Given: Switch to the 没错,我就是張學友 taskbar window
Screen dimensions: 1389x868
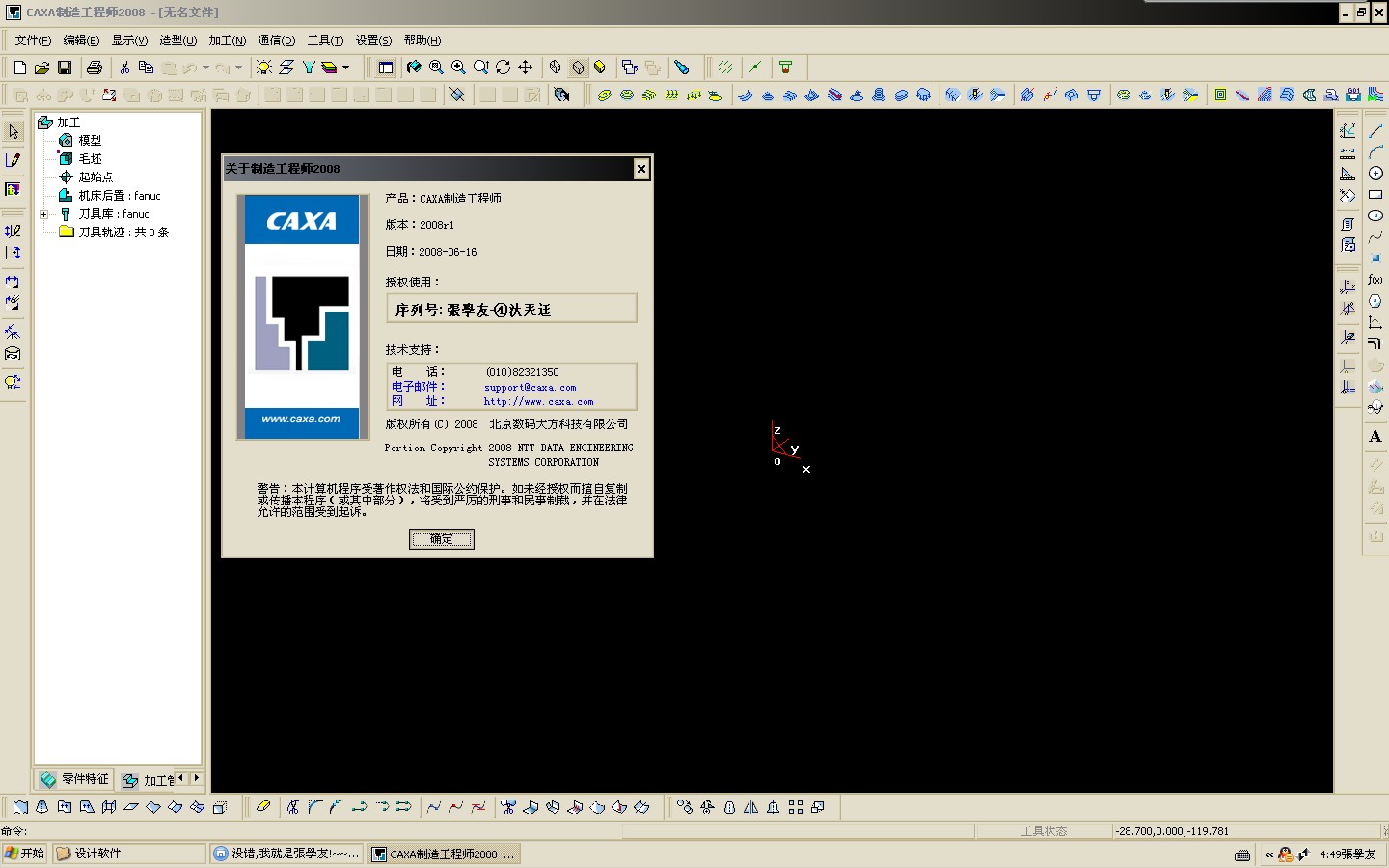Looking at the screenshot, I should 287,854.
